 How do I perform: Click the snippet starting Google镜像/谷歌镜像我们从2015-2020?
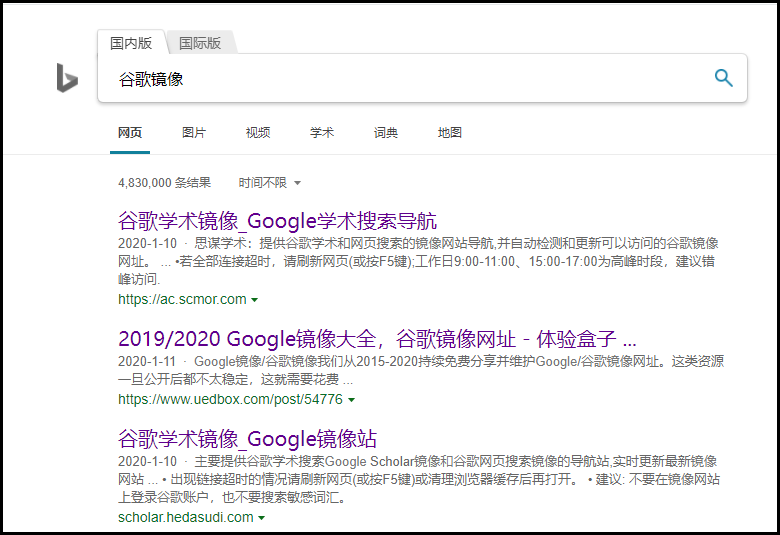click(x=421, y=370)
